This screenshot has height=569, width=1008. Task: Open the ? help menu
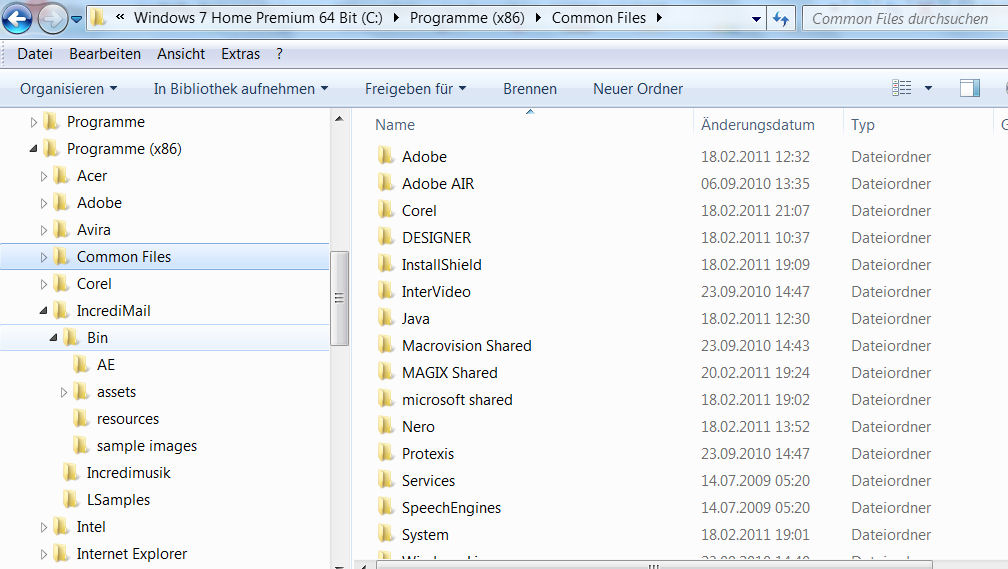pyautogui.click(x=279, y=54)
